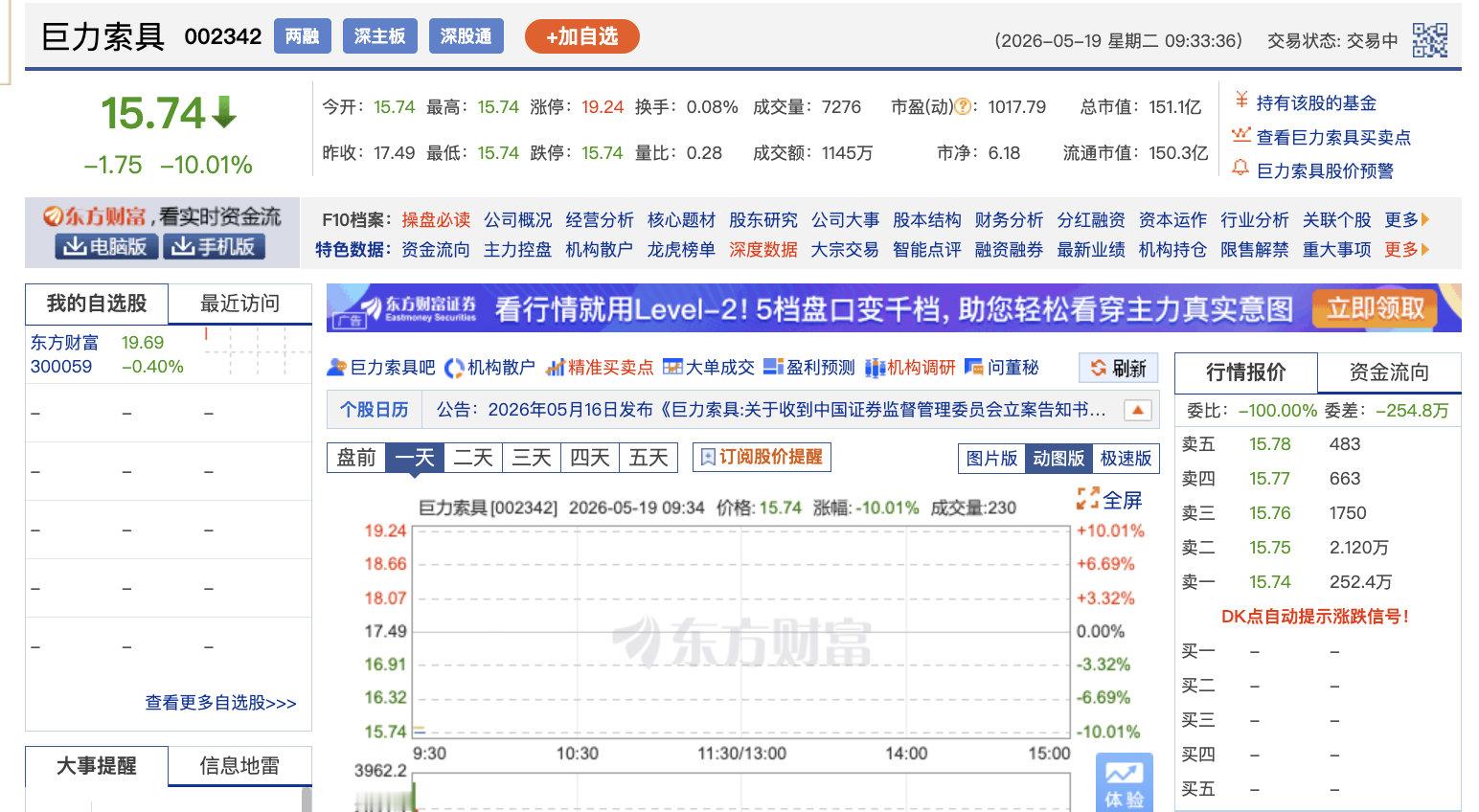Open 大事提醒 tab
The height and width of the screenshot is (812, 1479).
[97, 766]
